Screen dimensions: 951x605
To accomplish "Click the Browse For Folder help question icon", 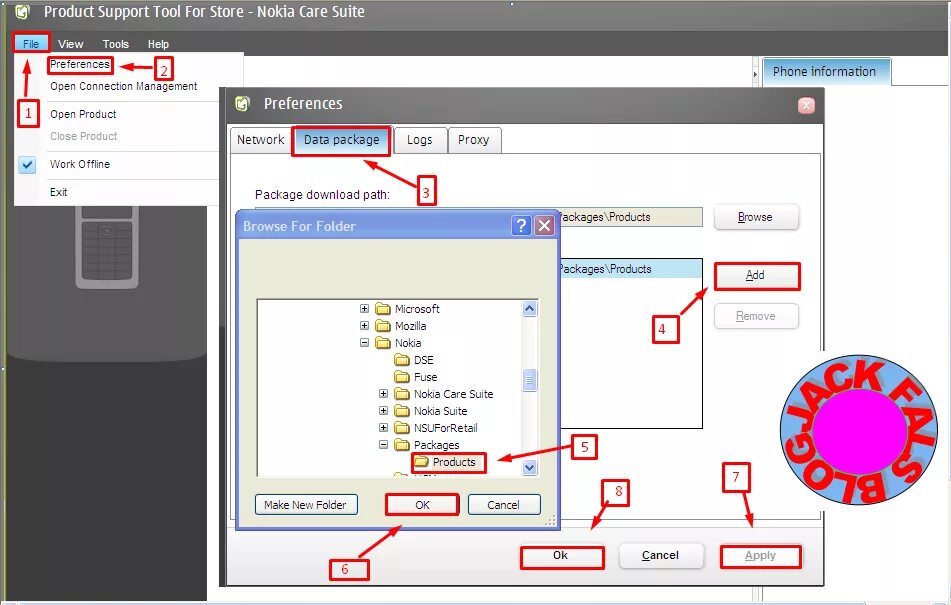I will click(521, 226).
